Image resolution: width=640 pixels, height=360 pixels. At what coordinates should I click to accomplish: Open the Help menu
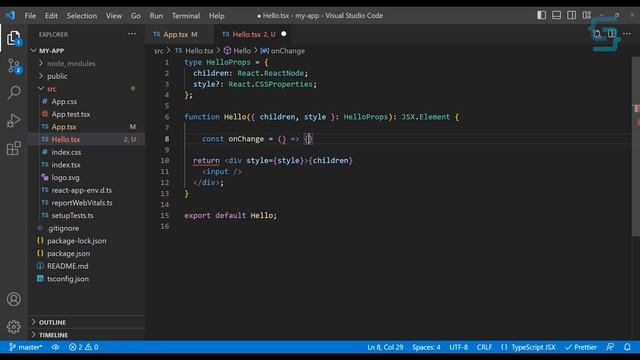coord(217,16)
